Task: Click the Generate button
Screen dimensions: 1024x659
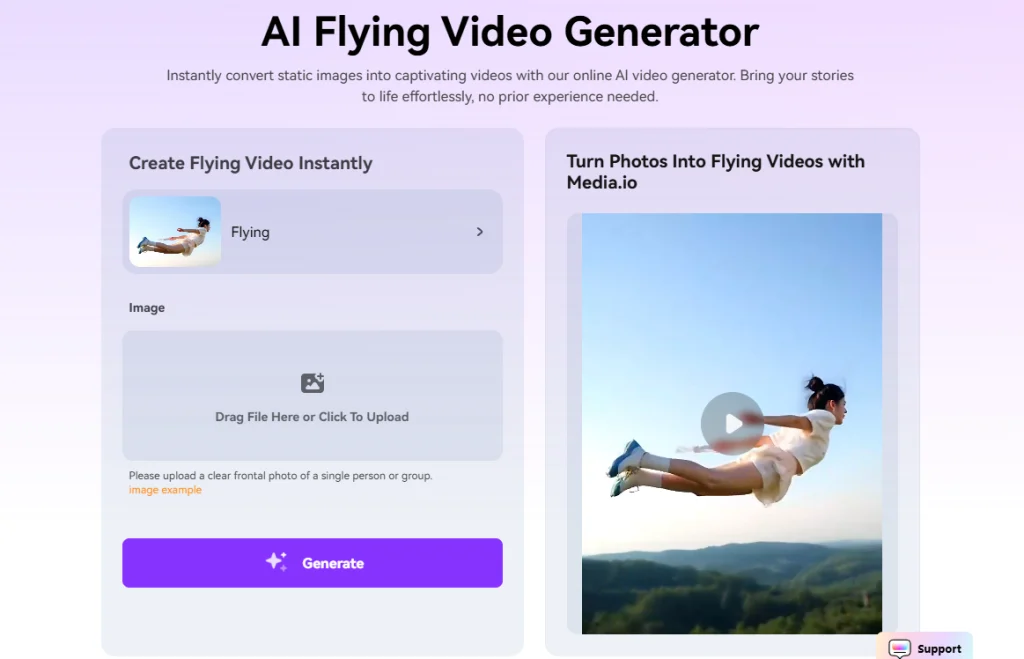Action: pyautogui.click(x=312, y=562)
